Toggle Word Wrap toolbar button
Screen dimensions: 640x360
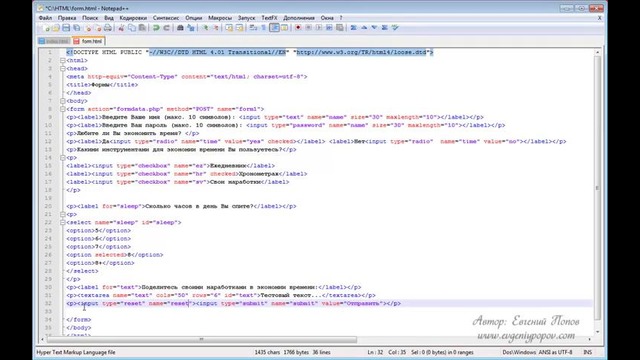click(253, 28)
